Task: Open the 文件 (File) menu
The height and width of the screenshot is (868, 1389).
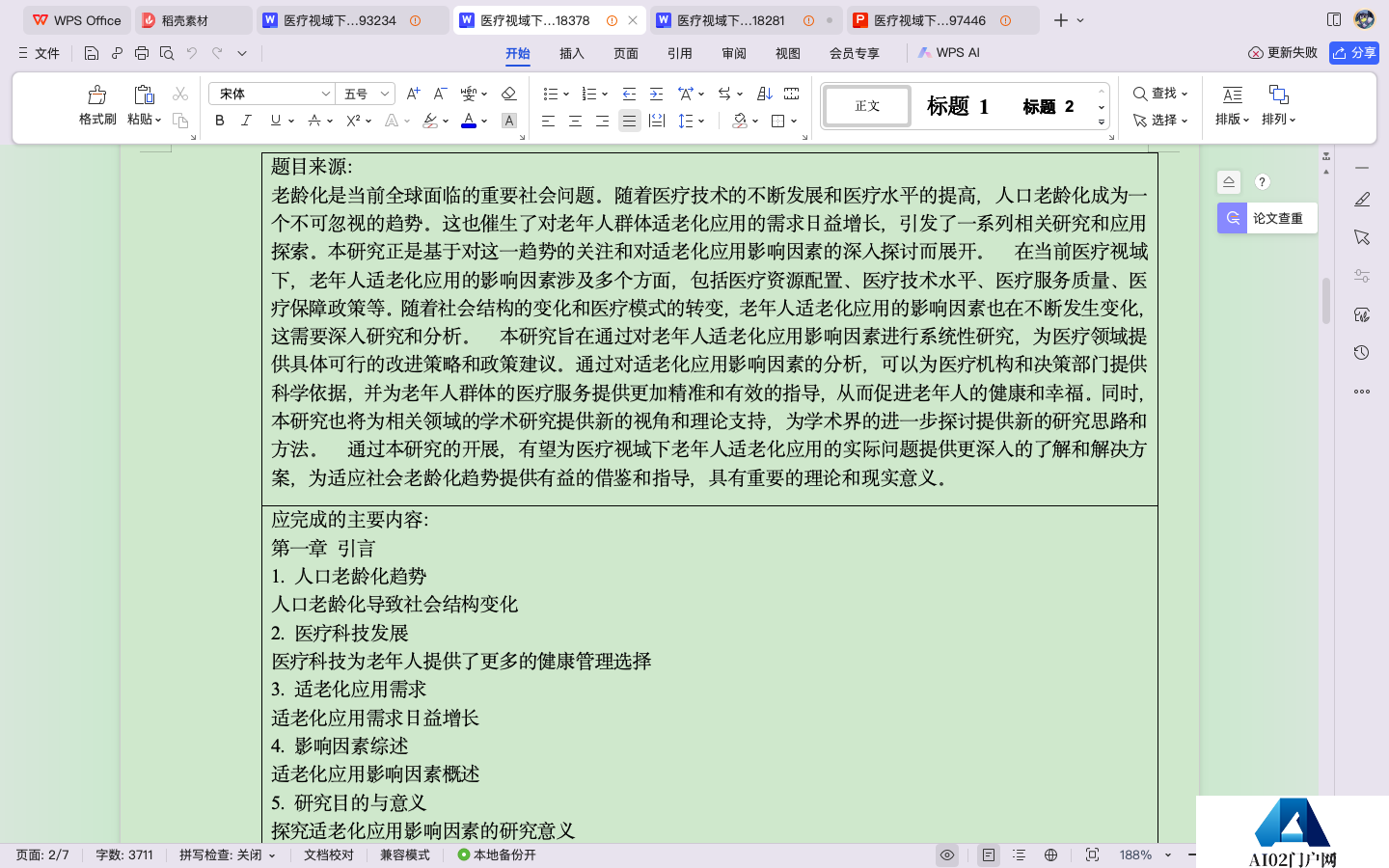Action: (39, 53)
